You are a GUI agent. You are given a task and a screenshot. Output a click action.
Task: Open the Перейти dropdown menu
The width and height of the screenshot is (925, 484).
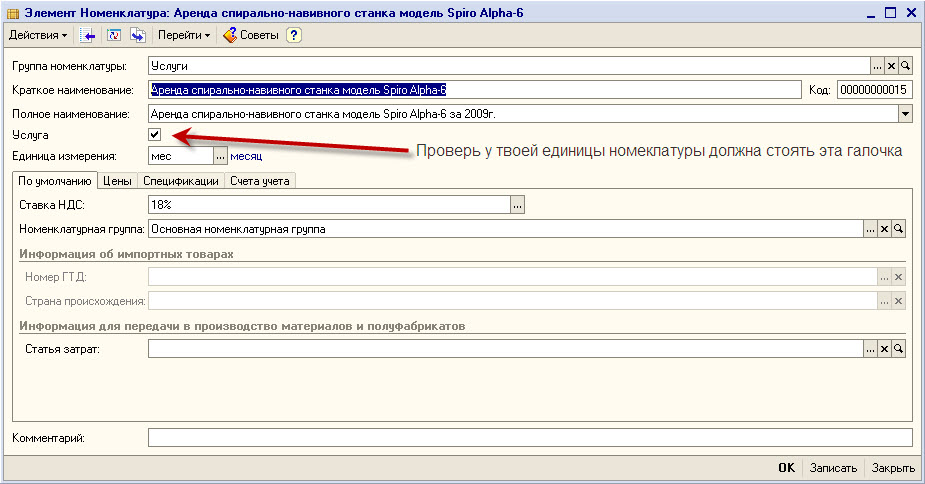click(184, 35)
